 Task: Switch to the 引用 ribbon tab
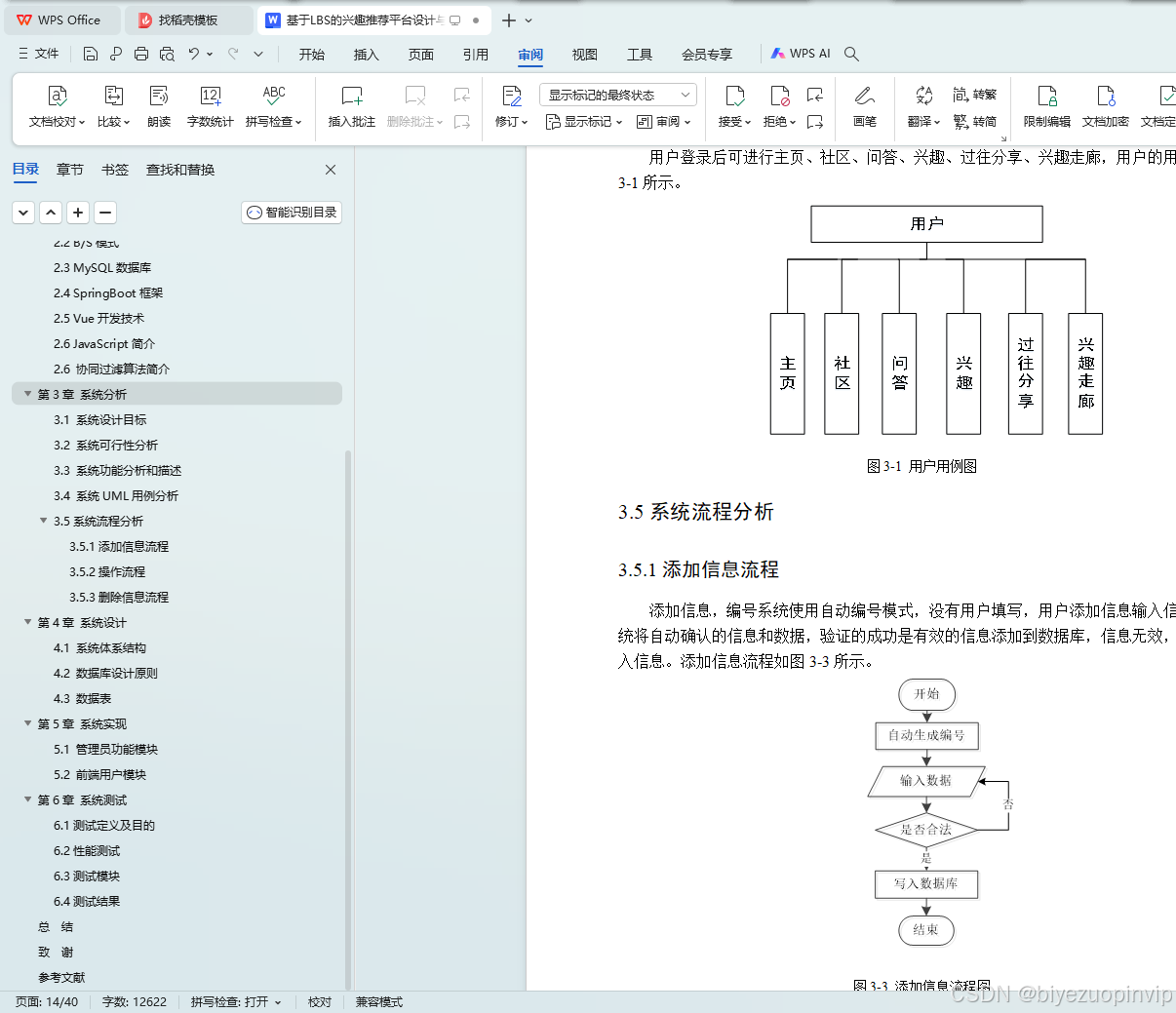476,54
